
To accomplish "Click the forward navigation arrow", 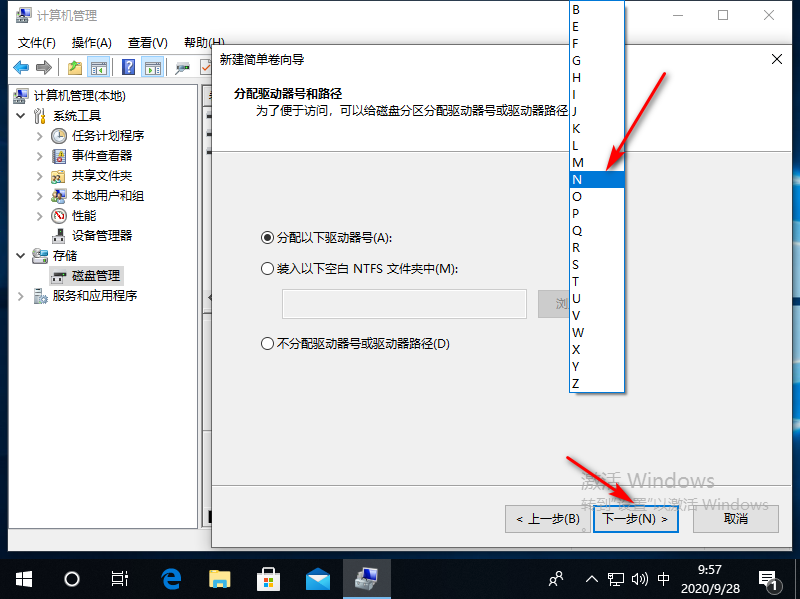I will click(x=42, y=67).
